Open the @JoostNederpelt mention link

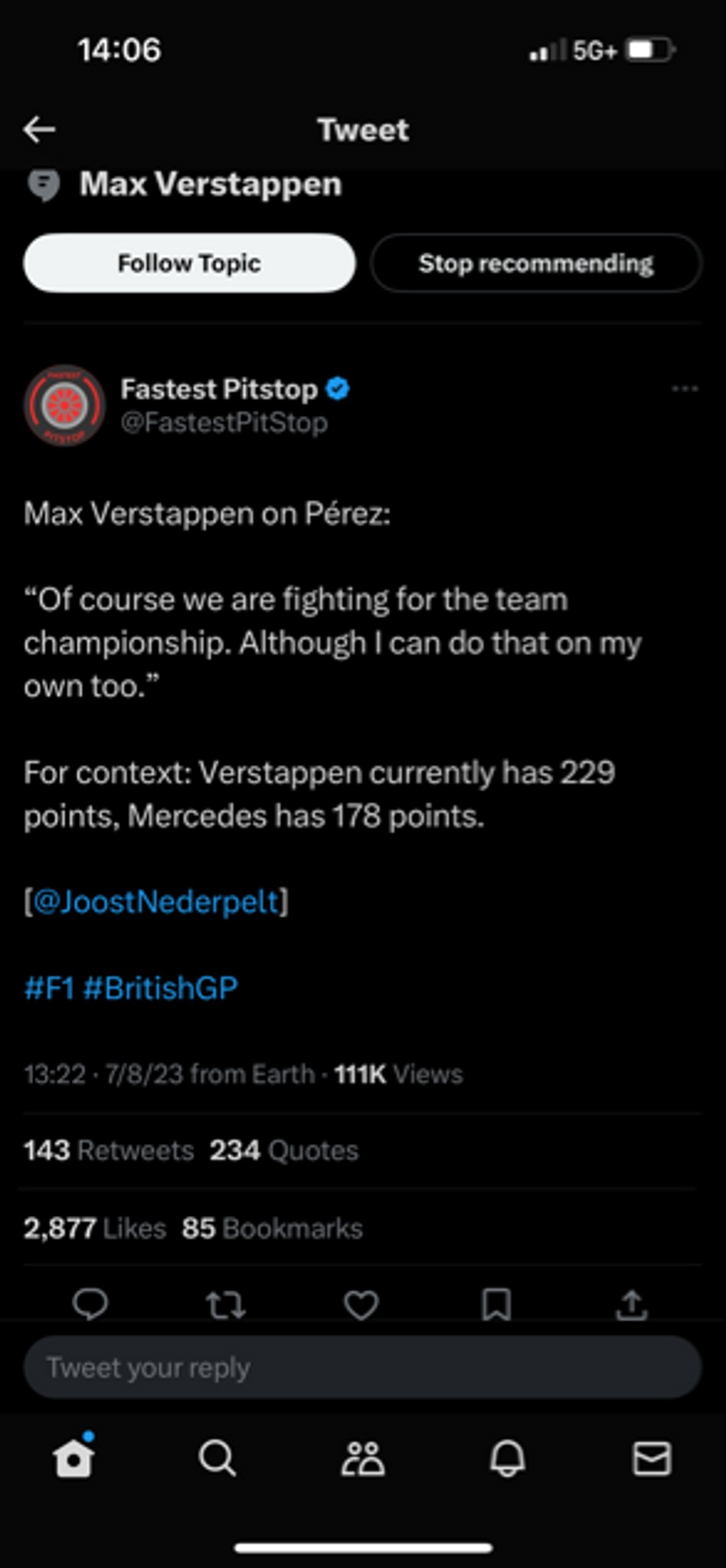point(156,901)
